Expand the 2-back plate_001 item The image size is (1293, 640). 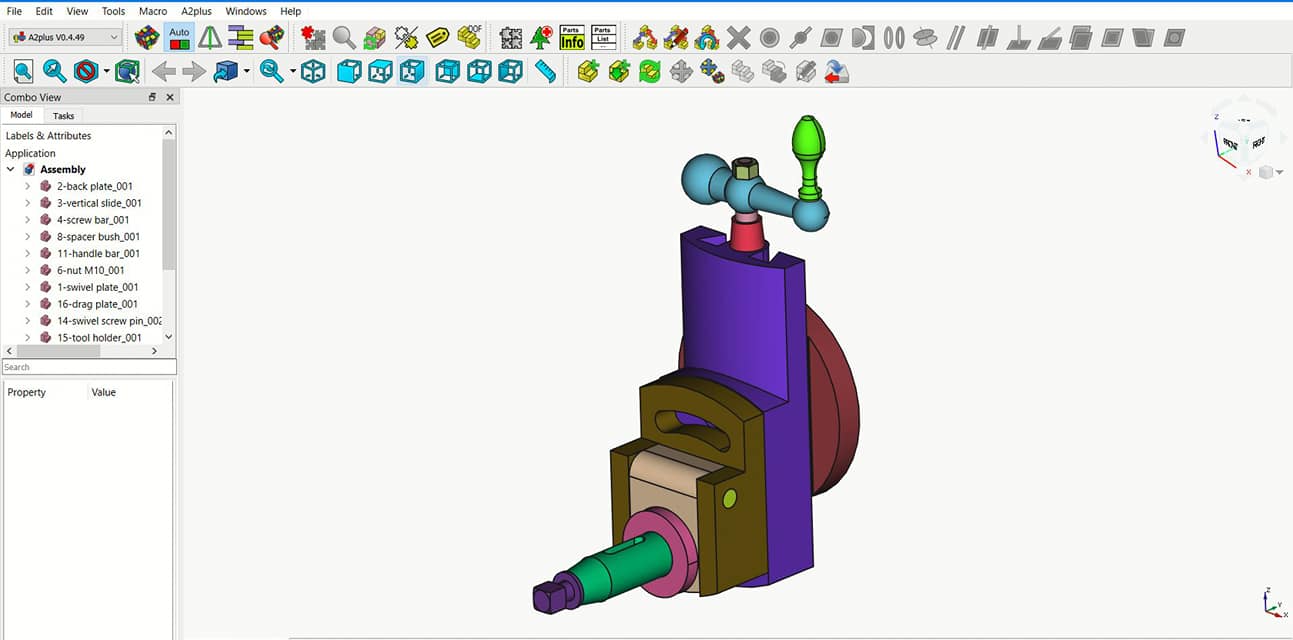[x=27, y=186]
